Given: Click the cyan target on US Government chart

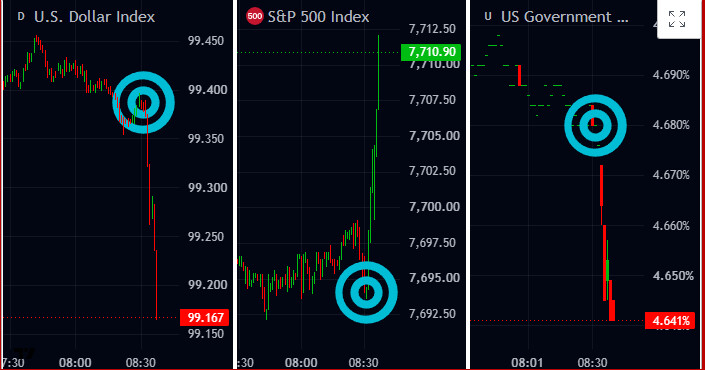Looking at the screenshot, I should pos(595,125).
